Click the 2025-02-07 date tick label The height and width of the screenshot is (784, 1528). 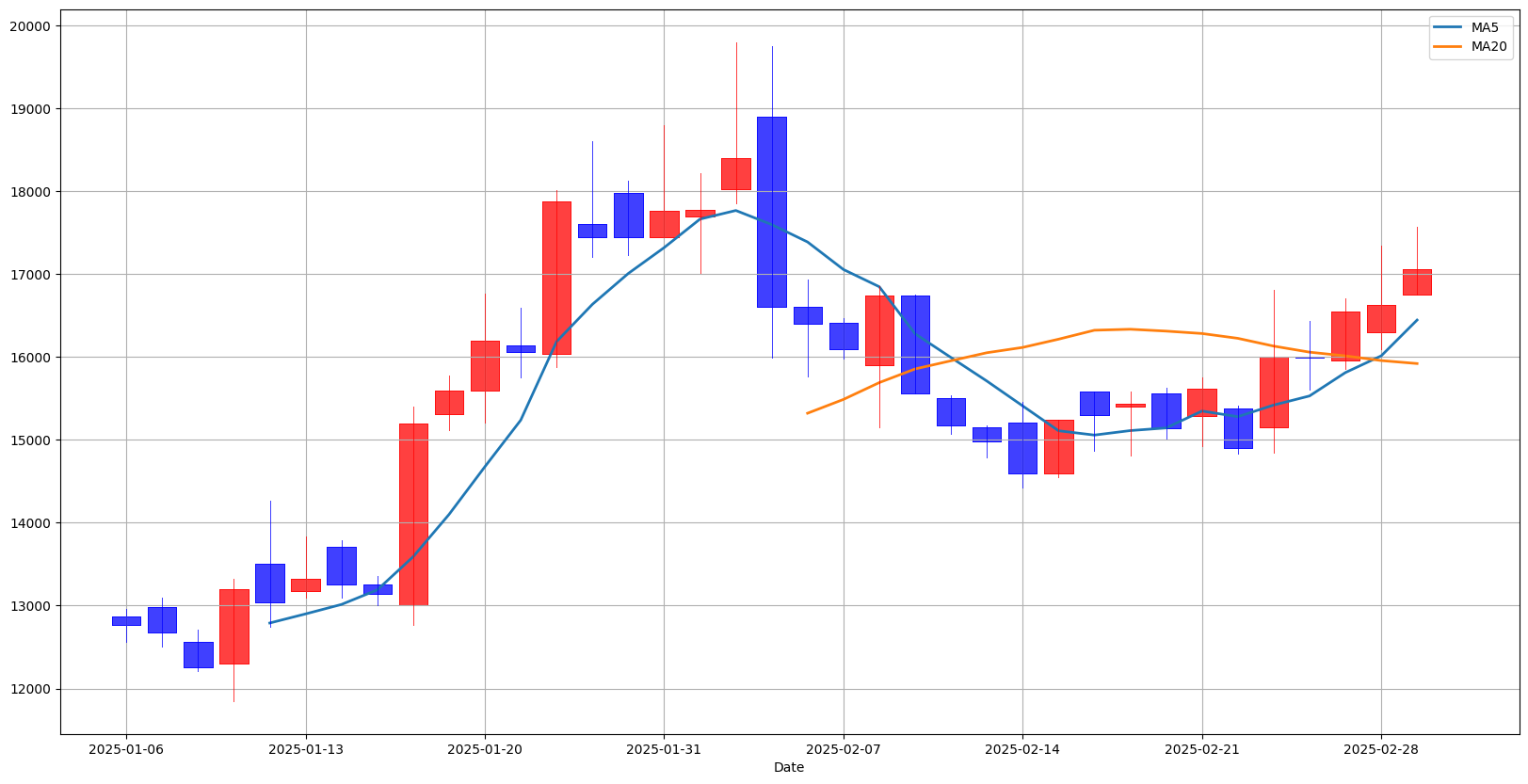844,749
